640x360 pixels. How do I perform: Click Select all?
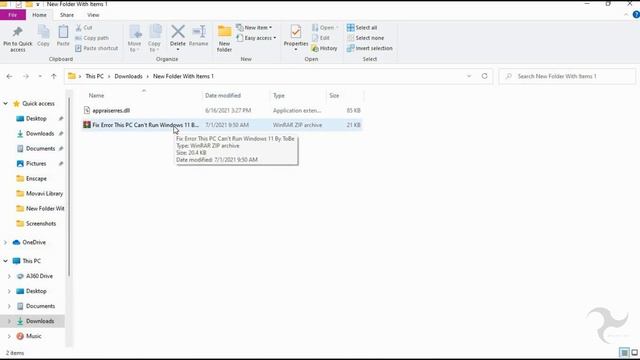(x=362, y=28)
